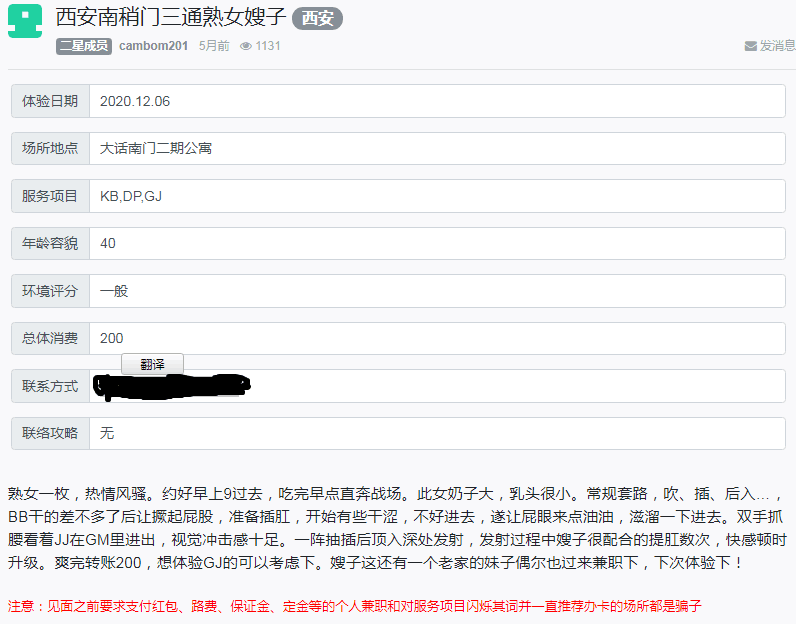Click the 发消息 send message link
Screen dimensions: 796x624
point(777,46)
